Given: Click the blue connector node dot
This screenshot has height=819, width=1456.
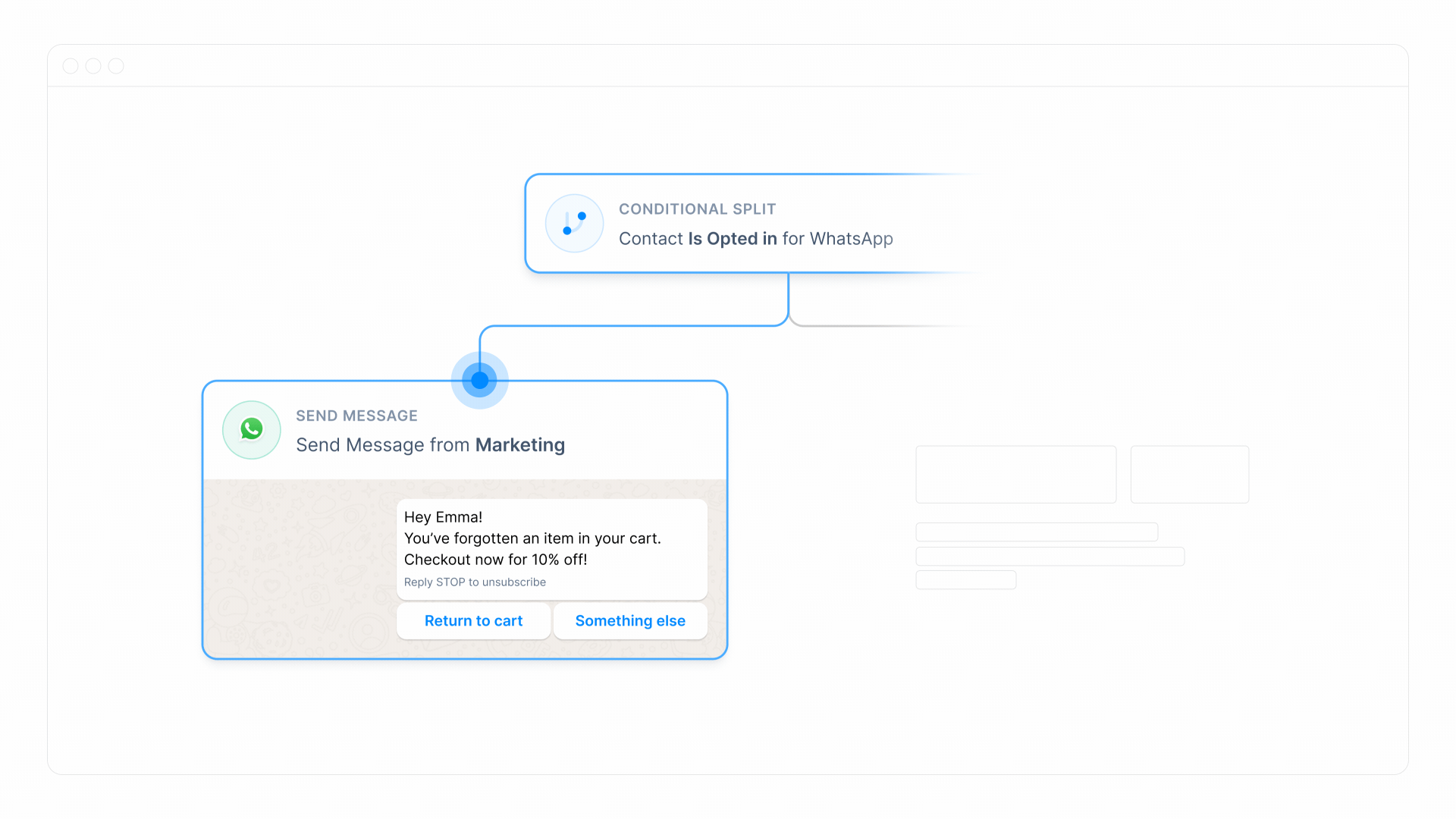Looking at the screenshot, I should coord(479,380).
